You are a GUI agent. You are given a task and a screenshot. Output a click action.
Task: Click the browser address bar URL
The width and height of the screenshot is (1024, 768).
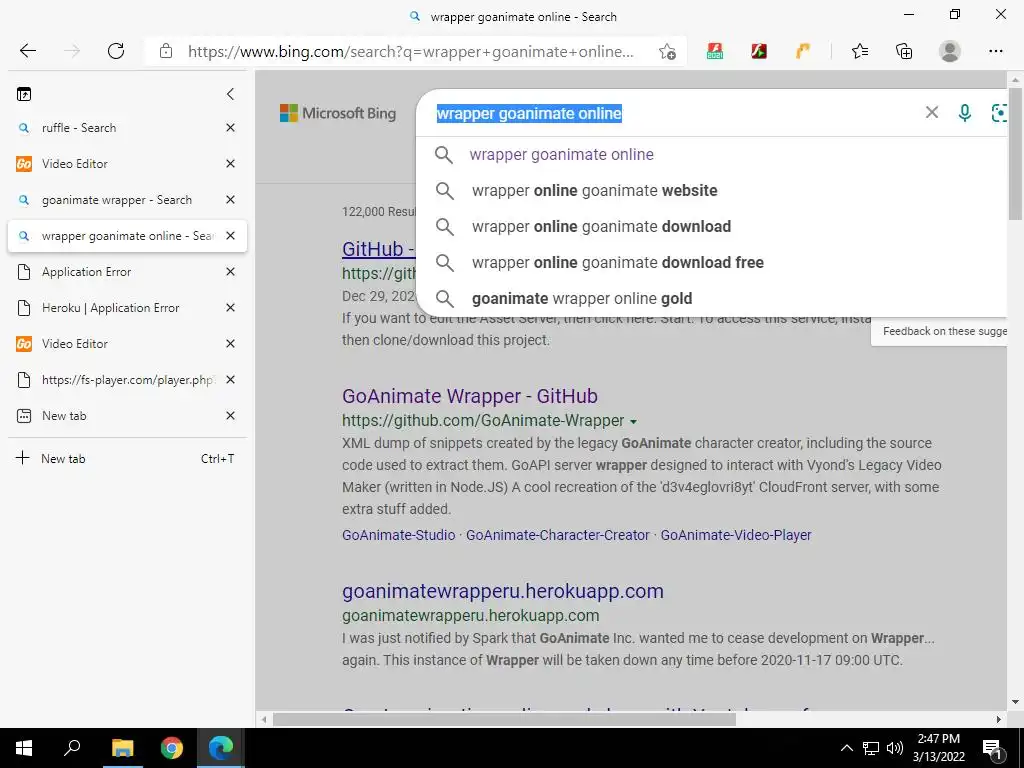(x=410, y=52)
